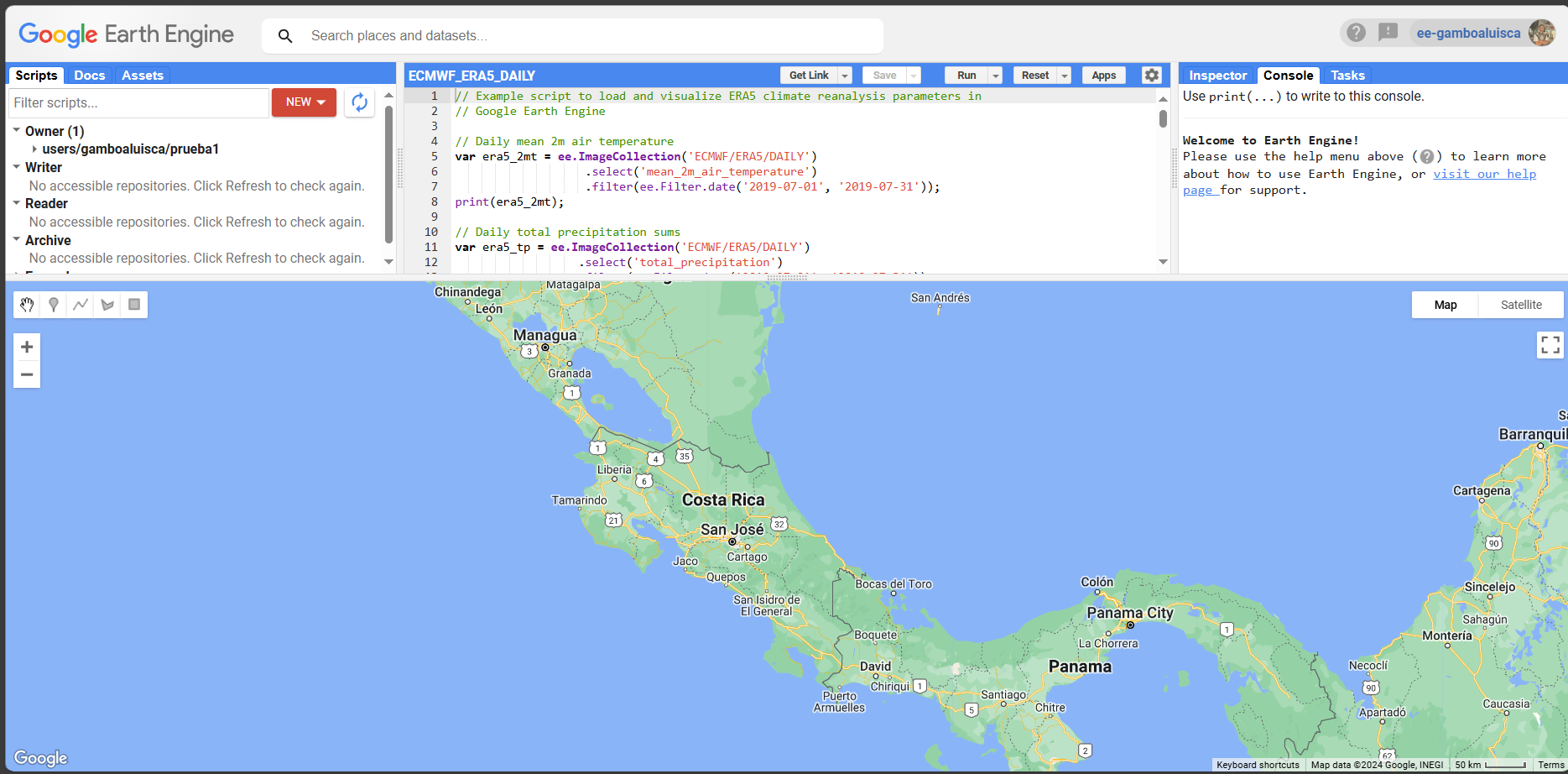Expand users/gamboaluisca/prueba1 repository
This screenshot has height=774, width=1568.
(x=34, y=149)
